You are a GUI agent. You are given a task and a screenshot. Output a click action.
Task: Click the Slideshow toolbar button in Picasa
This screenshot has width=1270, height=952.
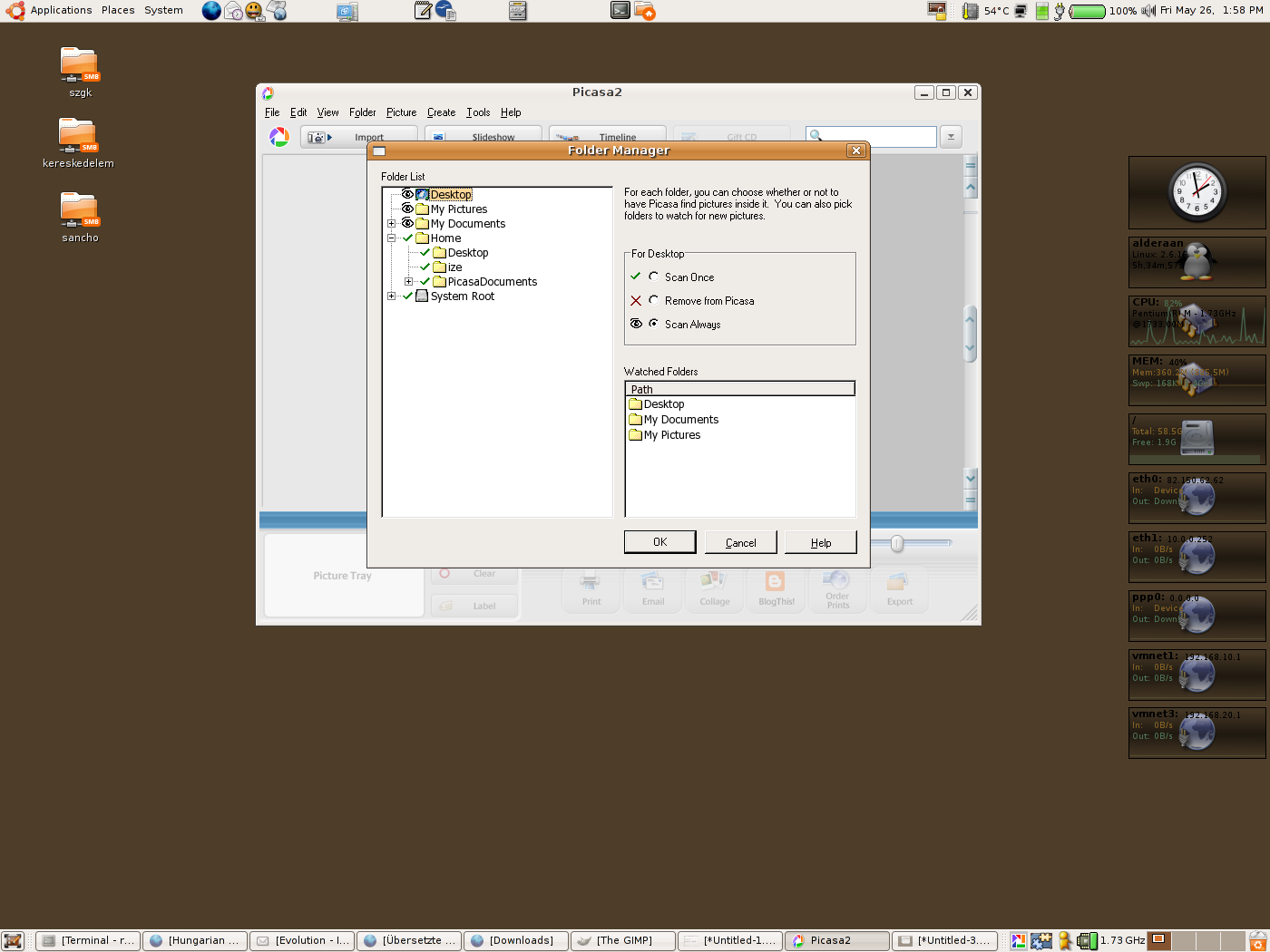484,134
